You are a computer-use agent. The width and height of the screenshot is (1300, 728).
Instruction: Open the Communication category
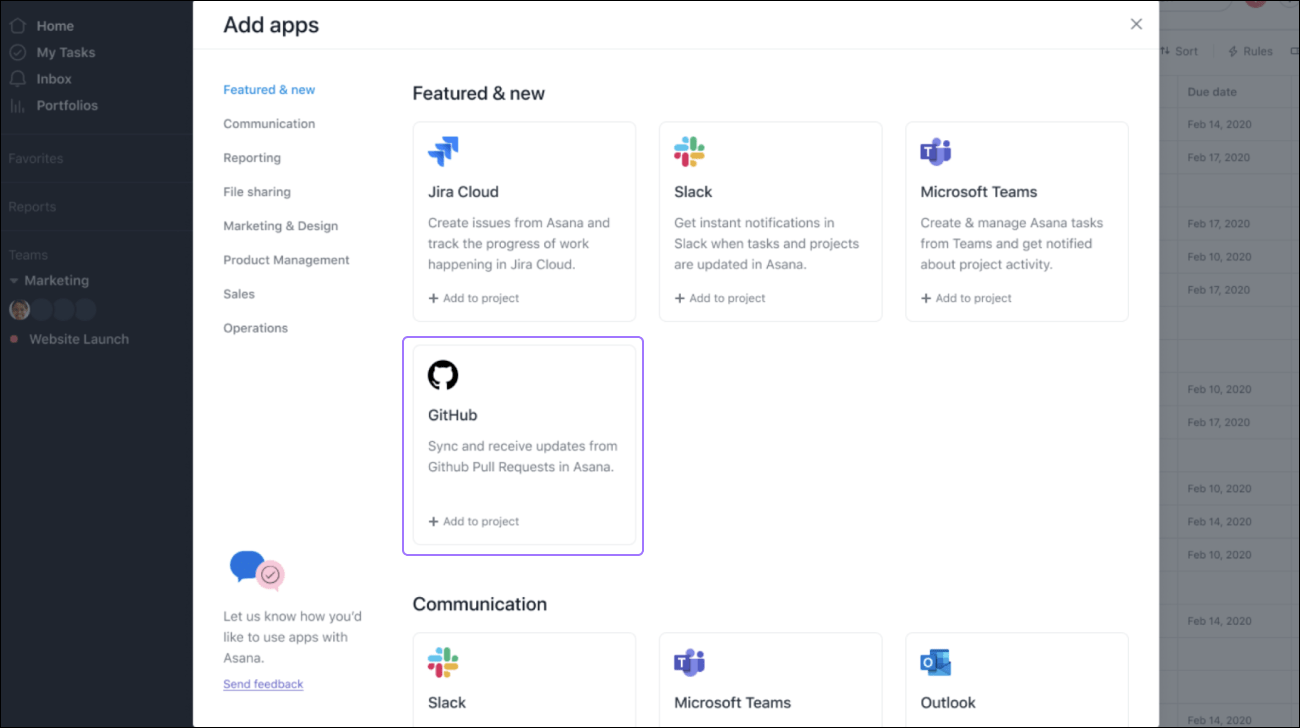(269, 124)
